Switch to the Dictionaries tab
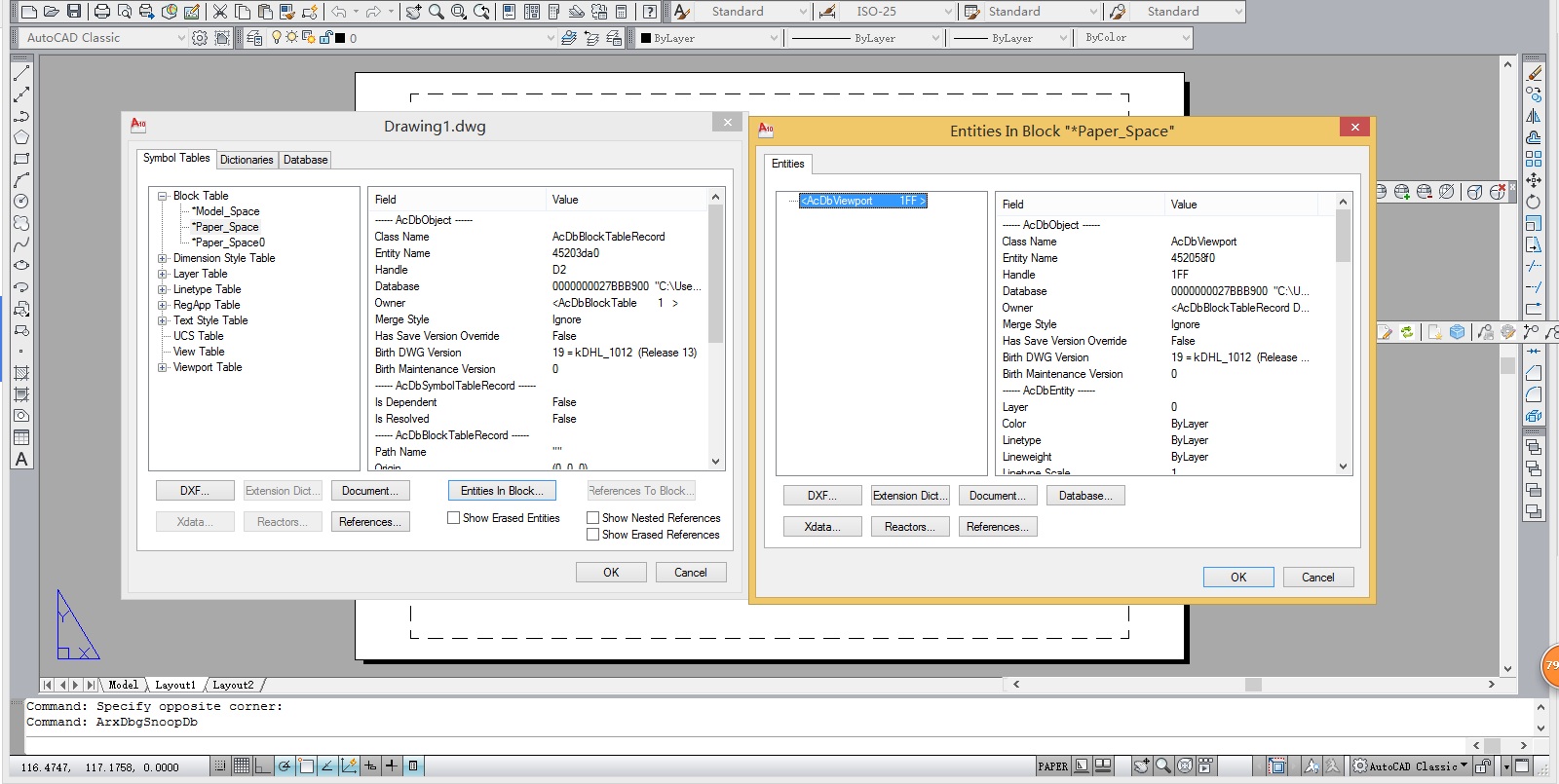 point(247,160)
